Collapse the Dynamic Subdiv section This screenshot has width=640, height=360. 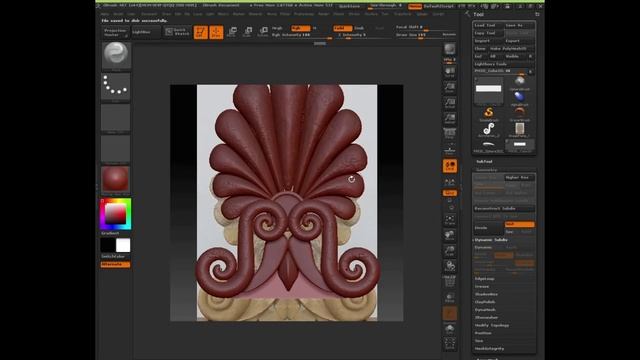point(491,240)
